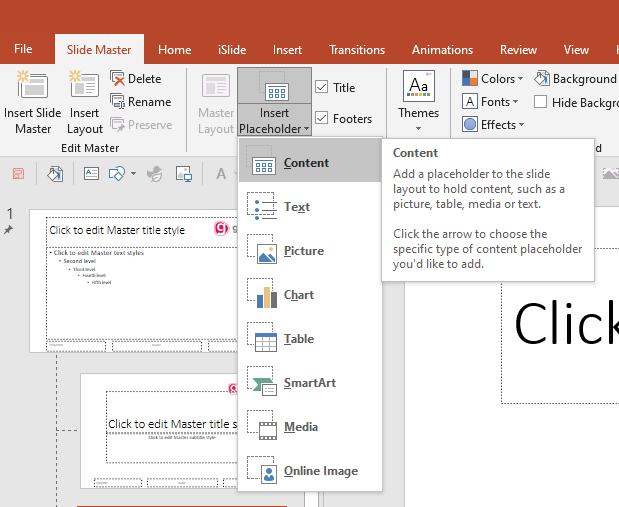Screen dimensions: 619x507
Task: Select the SmartArt placeholder option
Action: [x=310, y=383]
